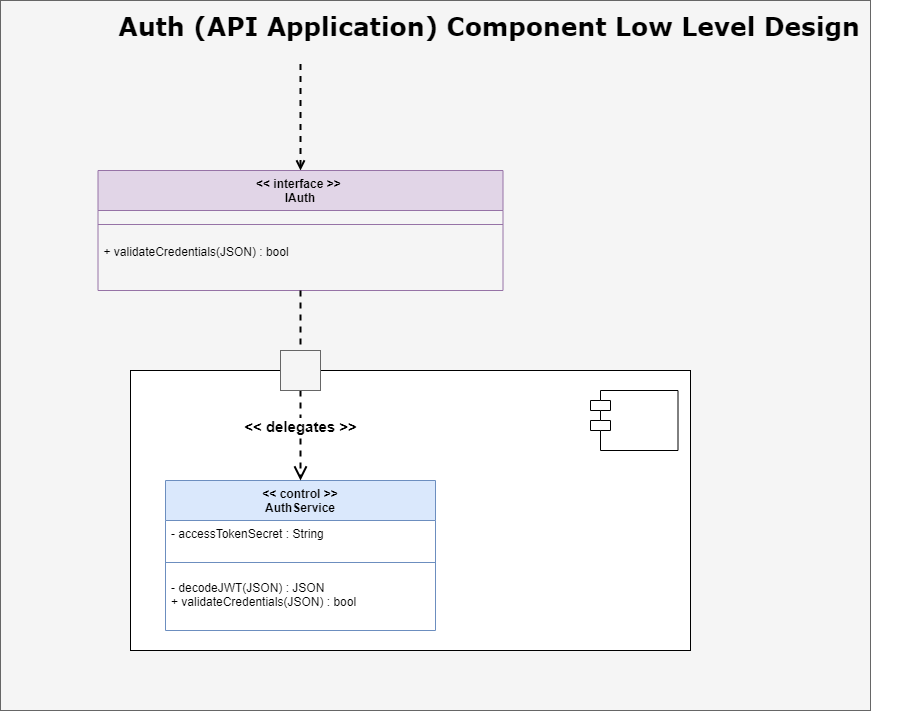Click the port square on the component boundary
This screenshot has width=899, height=712.
click(300, 370)
